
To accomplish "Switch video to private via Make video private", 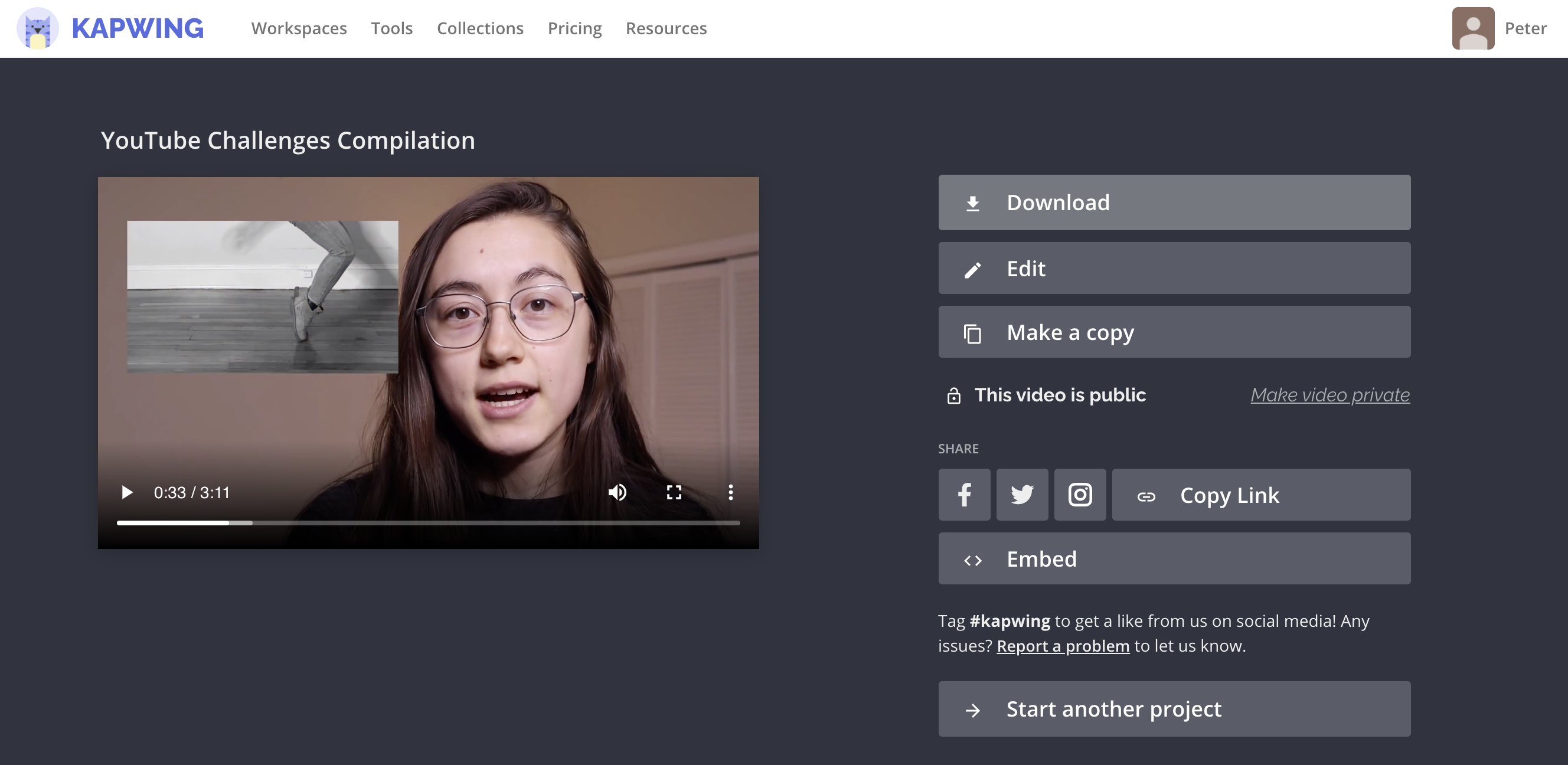I will point(1330,395).
